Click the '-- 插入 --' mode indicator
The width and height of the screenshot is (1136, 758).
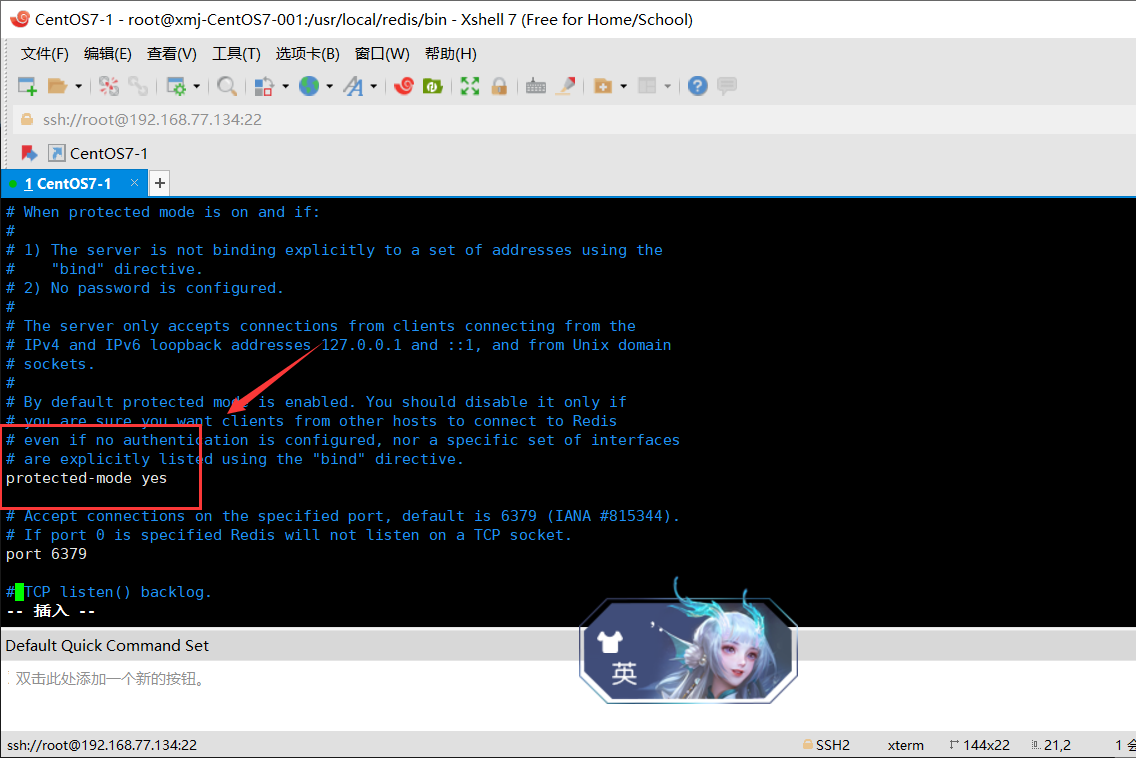51,612
